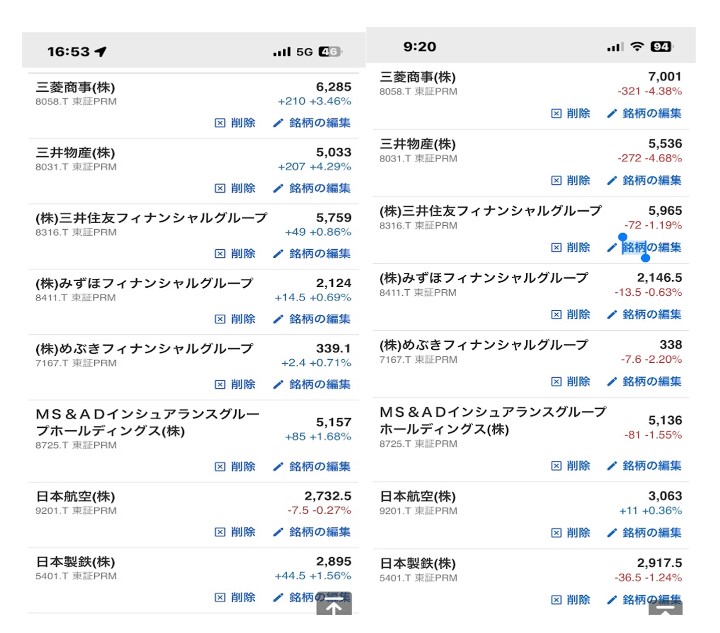This screenshot has height=633, width=720.
Task: Open 銘柄の編集 for MS&AD in 16:53 screen
Action: tap(320, 466)
